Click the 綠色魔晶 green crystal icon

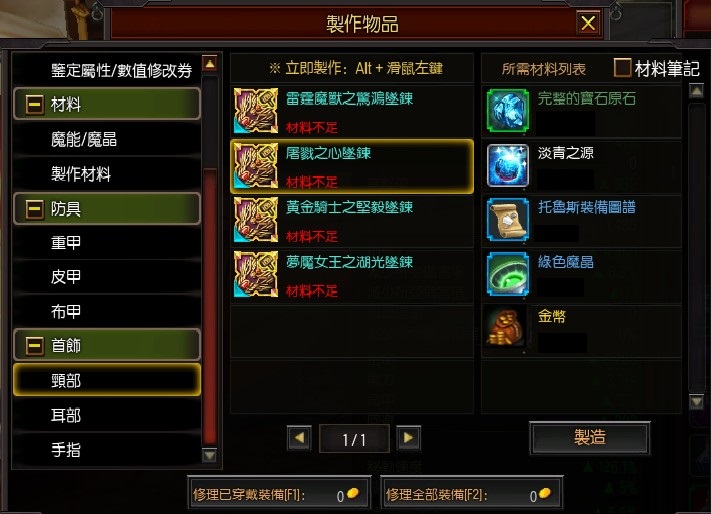507,274
